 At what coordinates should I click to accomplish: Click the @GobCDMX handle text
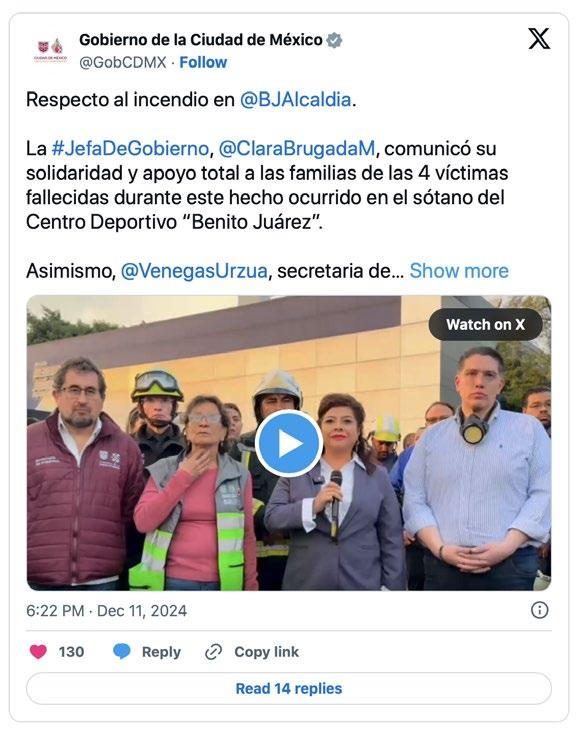tap(123, 62)
